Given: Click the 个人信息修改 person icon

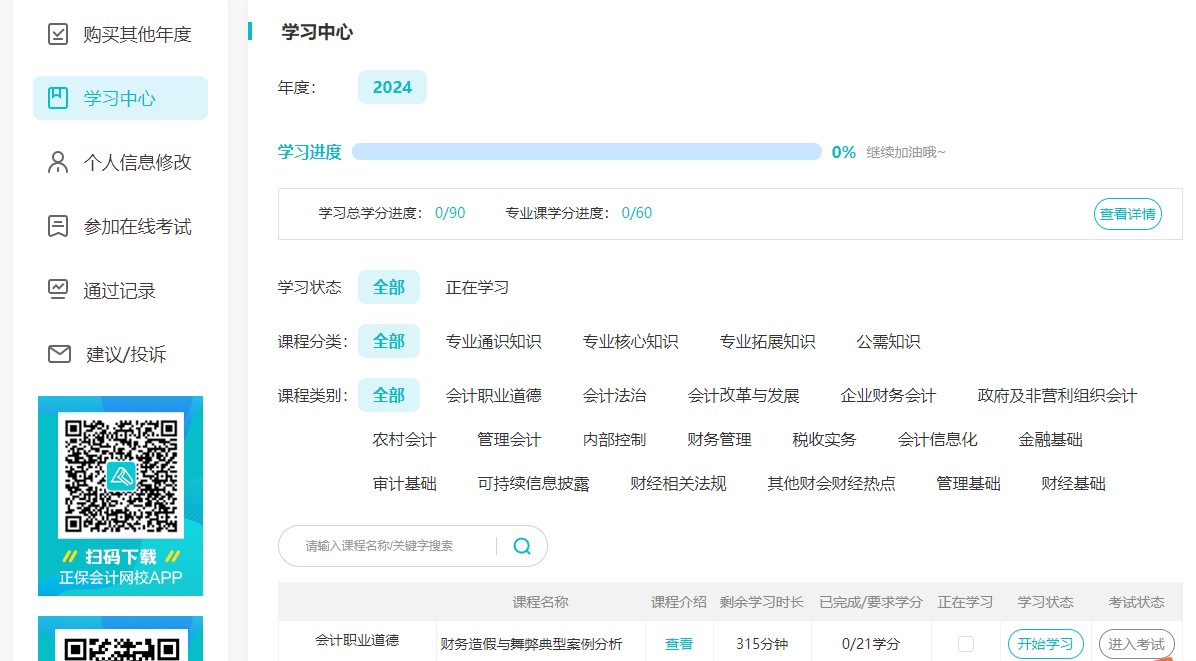Looking at the screenshot, I should (57, 162).
